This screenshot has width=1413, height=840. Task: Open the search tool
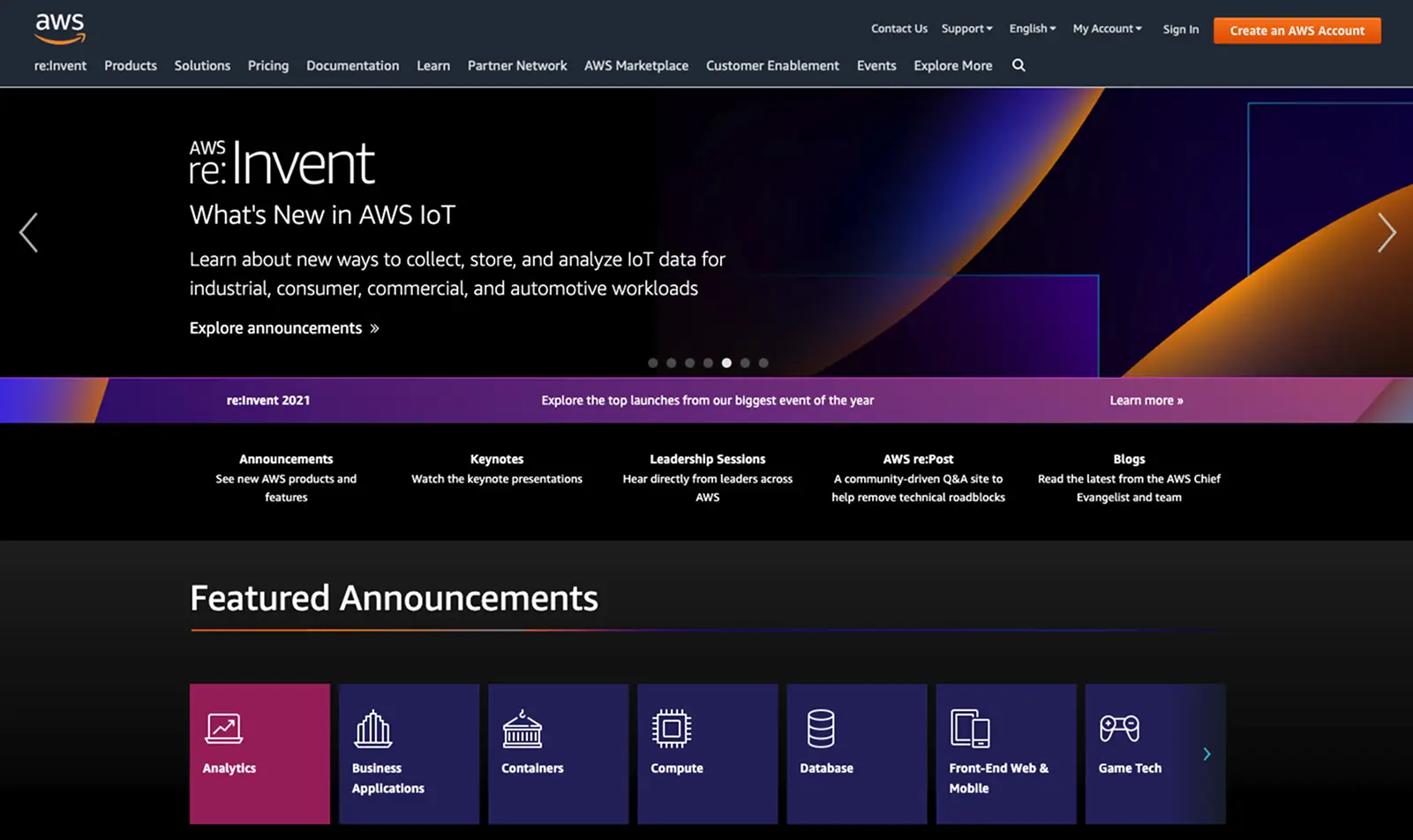click(1018, 65)
